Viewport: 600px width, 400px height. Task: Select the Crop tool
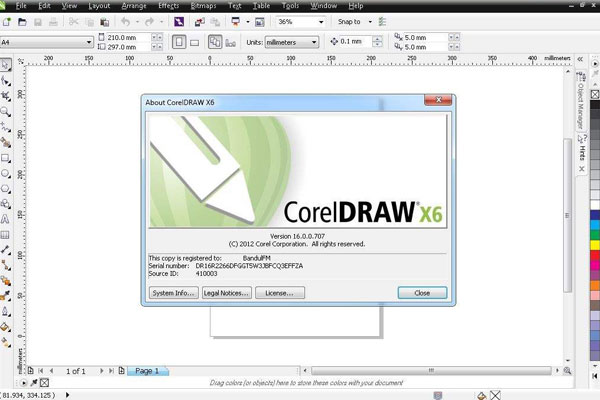5,96
